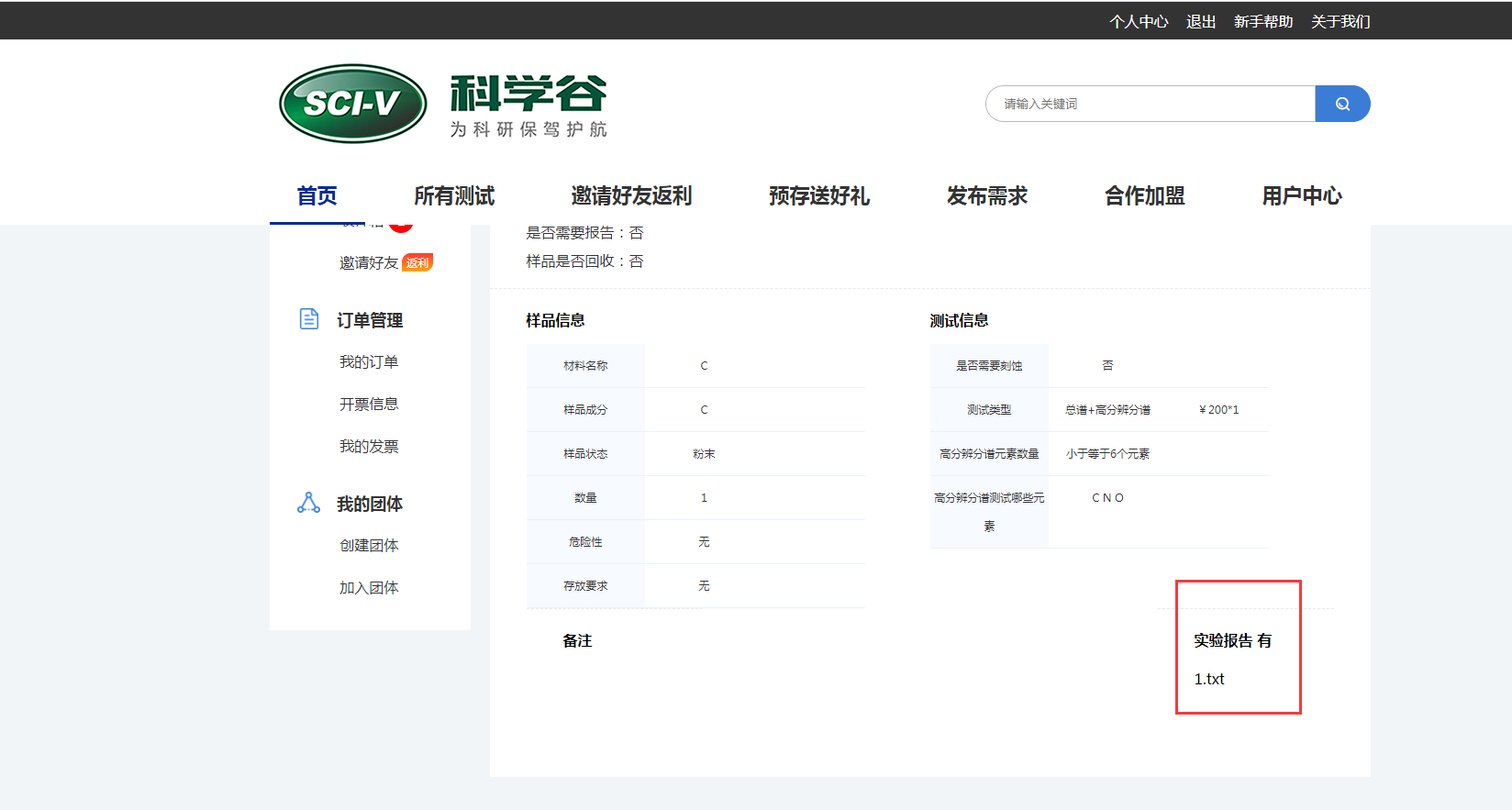Type in the keyword search field
1512x810 pixels.
click(1151, 104)
